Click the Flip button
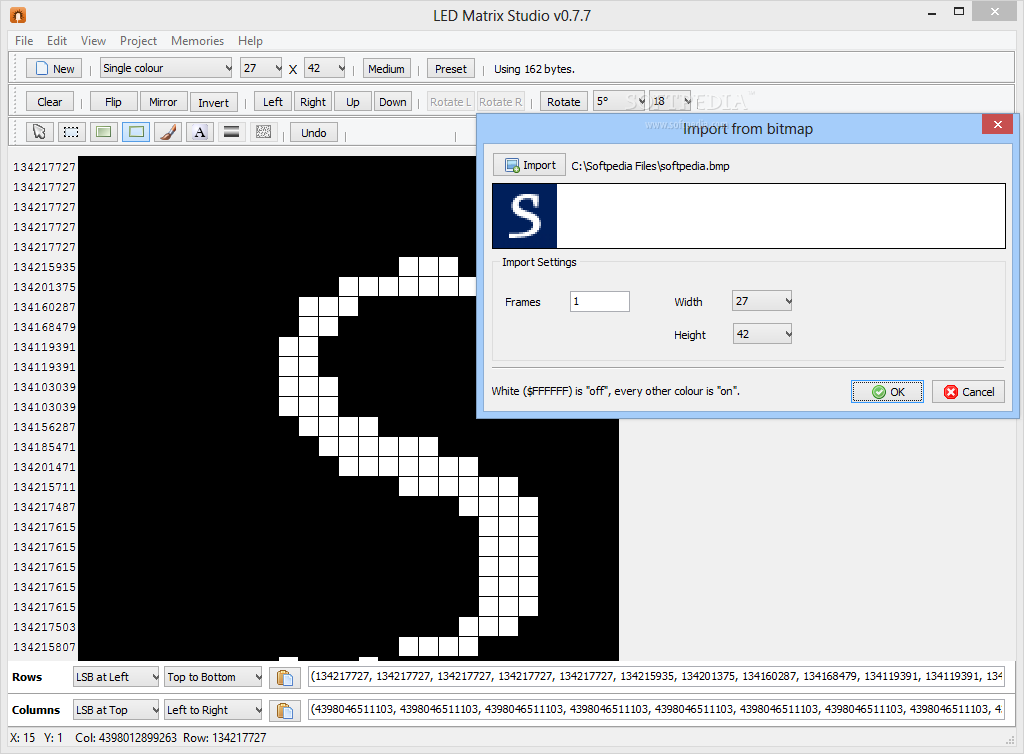The width and height of the screenshot is (1024, 754). (x=113, y=102)
